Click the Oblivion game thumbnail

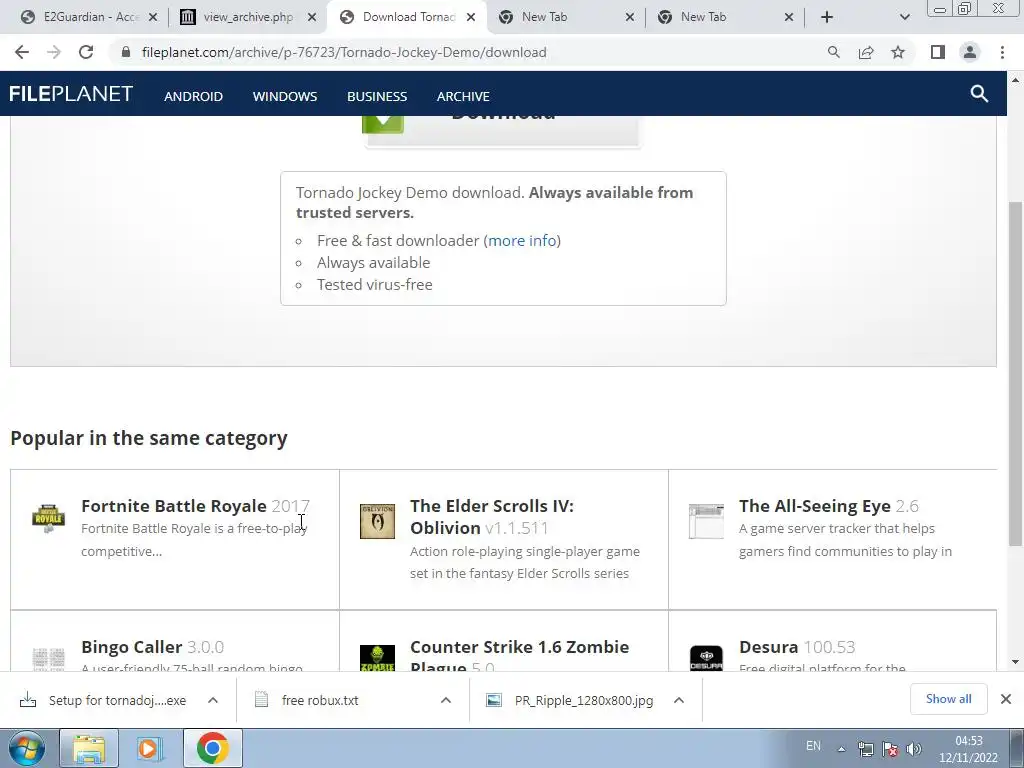377,521
